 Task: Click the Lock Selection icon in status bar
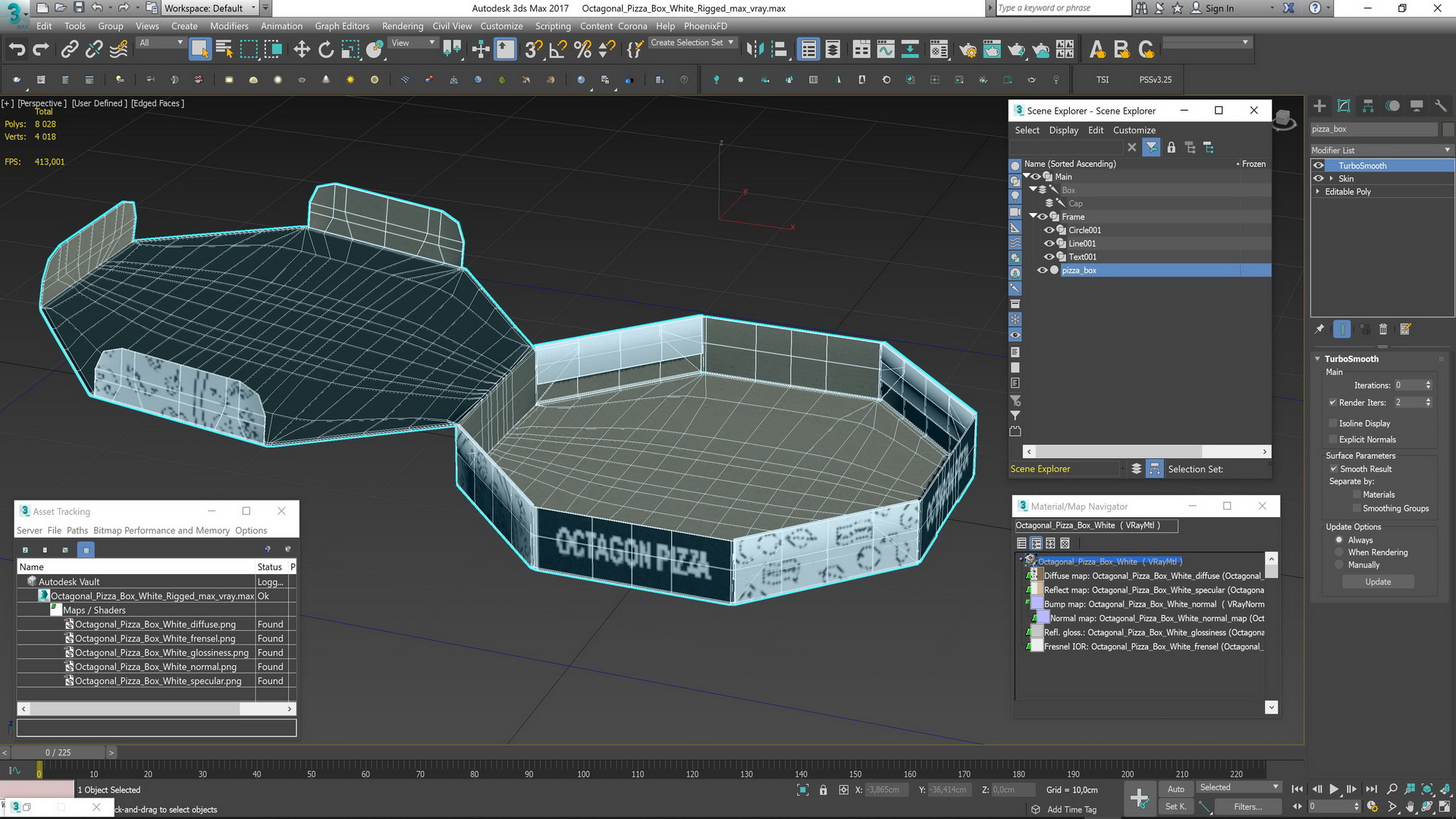pos(823,790)
